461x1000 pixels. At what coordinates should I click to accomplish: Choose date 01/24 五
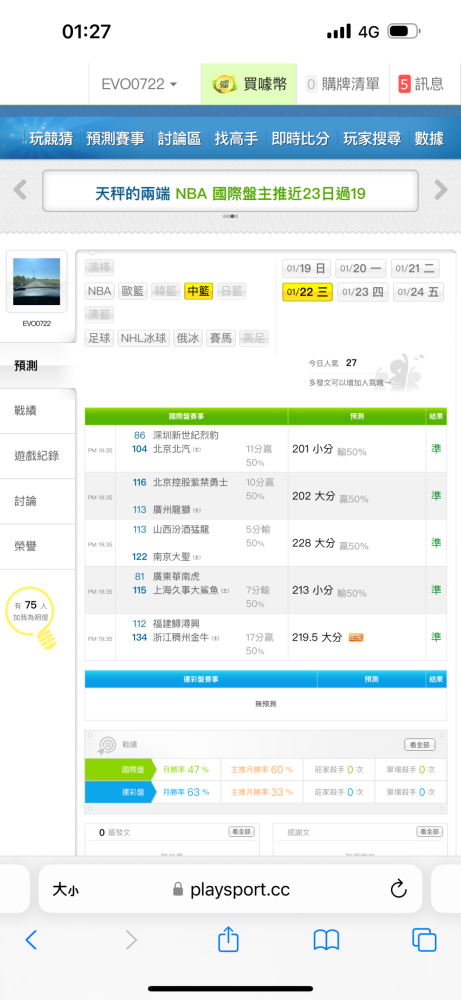click(418, 292)
